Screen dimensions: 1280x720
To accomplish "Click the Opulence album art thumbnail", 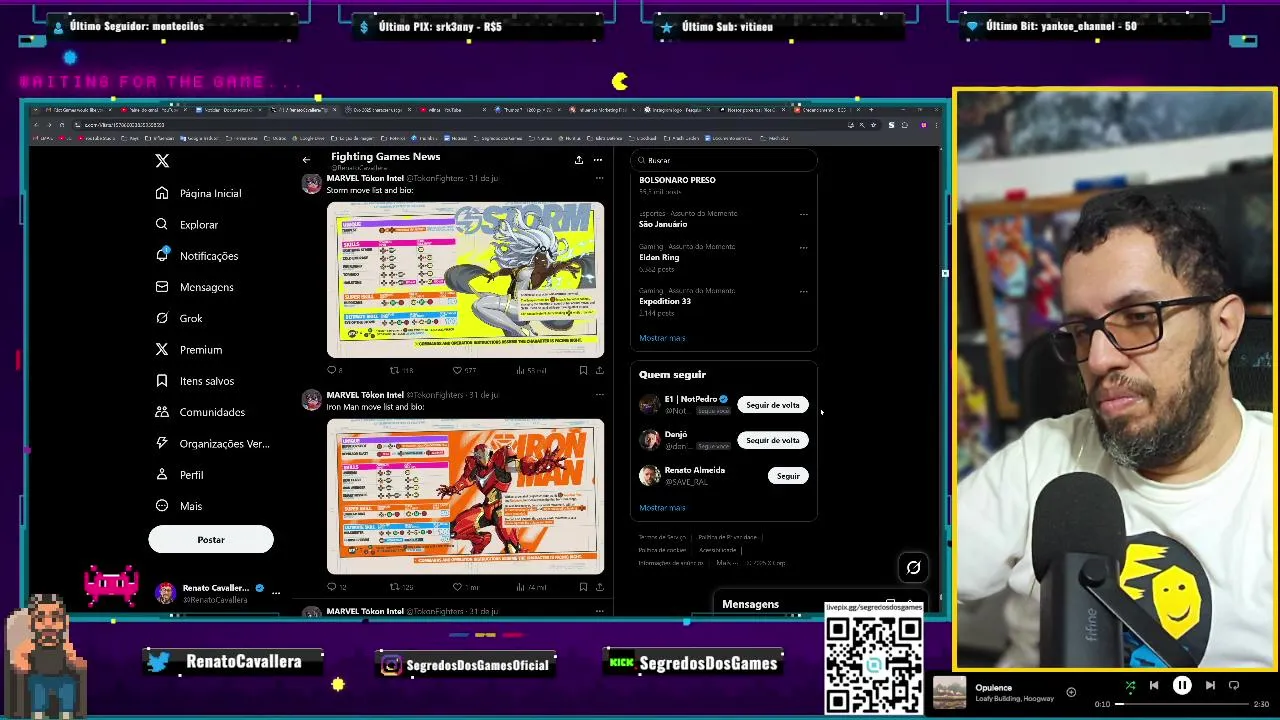I will click(949, 693).
